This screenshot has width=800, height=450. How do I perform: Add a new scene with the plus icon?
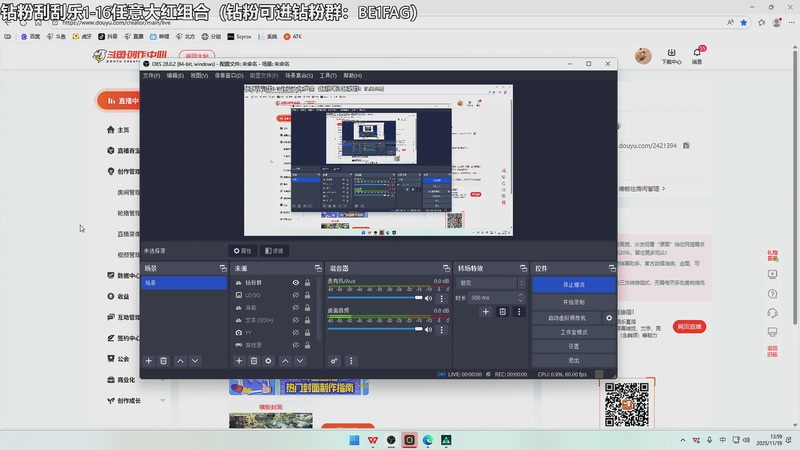click(148, 361)
